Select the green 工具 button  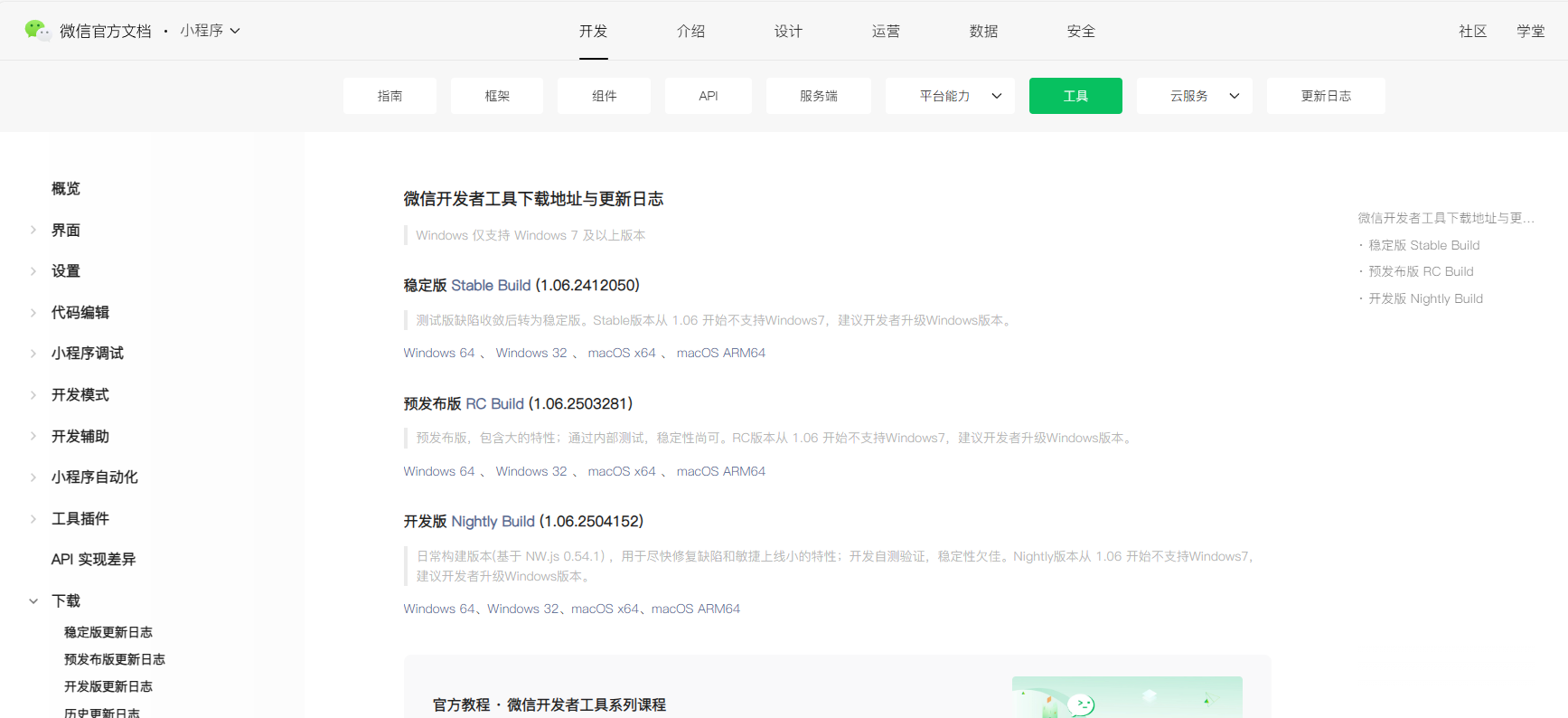[x=1075, y=96]
